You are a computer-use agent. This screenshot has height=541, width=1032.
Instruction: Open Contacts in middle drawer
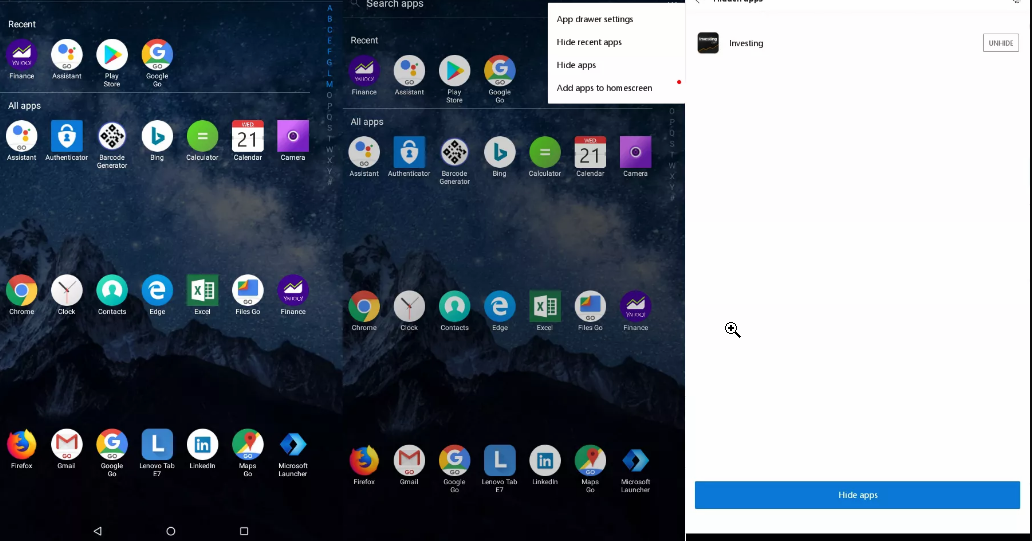[x=454, y=306]
